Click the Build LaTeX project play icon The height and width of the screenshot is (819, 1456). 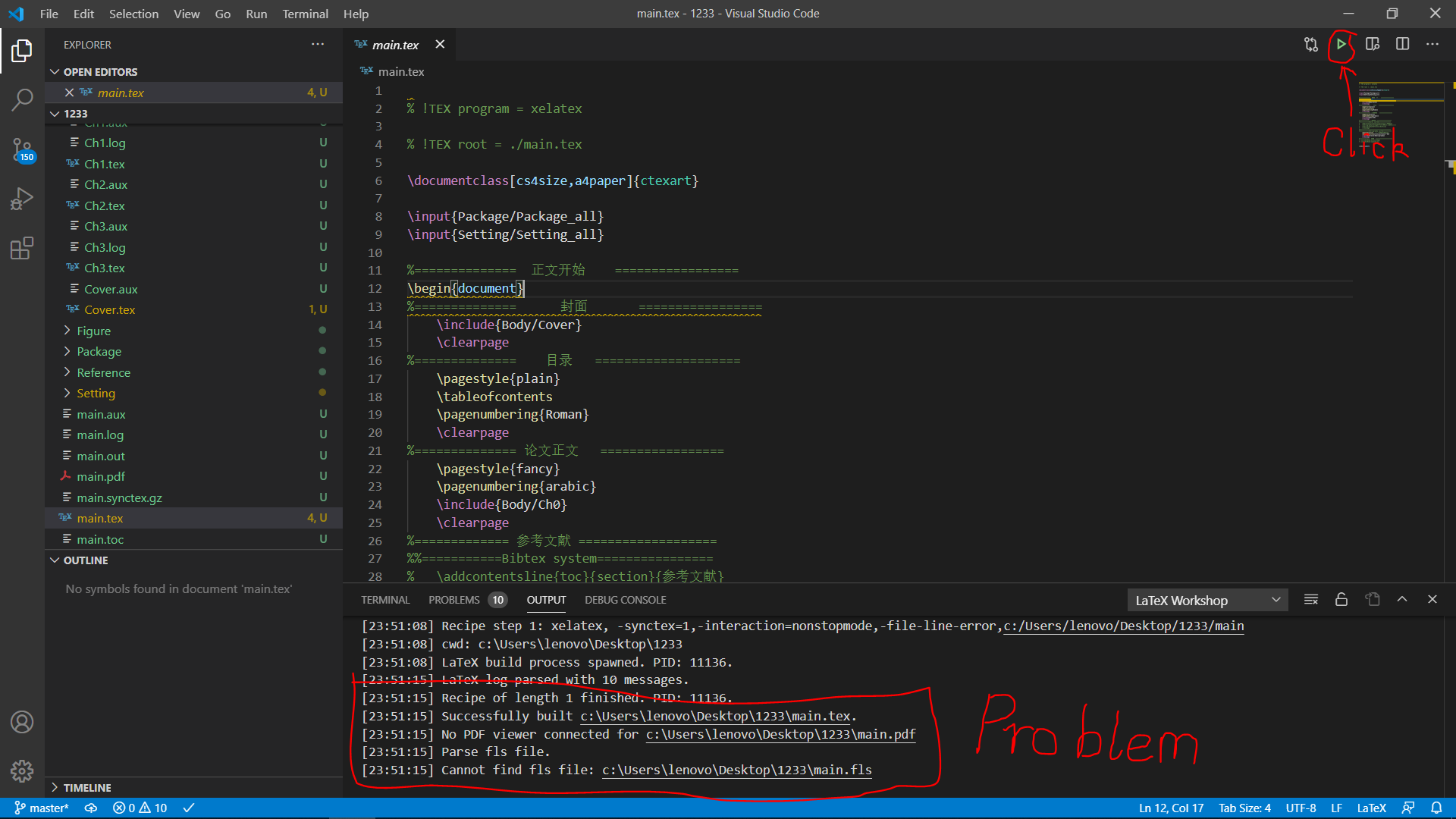coord(1341,44)
